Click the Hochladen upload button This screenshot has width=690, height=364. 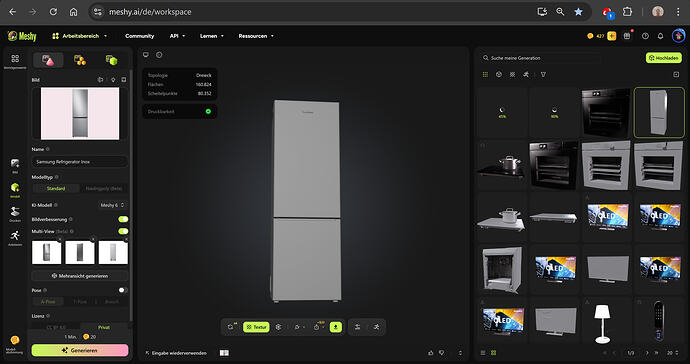point(664,58)
